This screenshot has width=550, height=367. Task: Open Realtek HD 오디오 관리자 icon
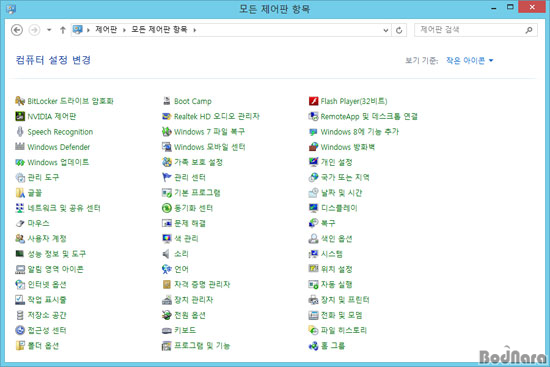pos(167,116)
